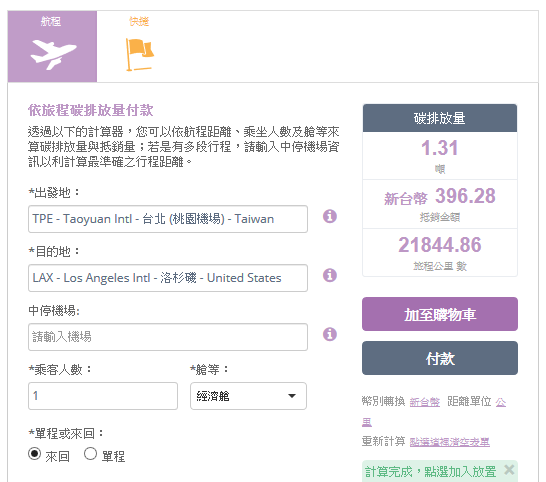Image resolution: width=546 pixels, height=482 pixels.
Task: Click the airplane icon in header
Action: (x=53, y=54)
